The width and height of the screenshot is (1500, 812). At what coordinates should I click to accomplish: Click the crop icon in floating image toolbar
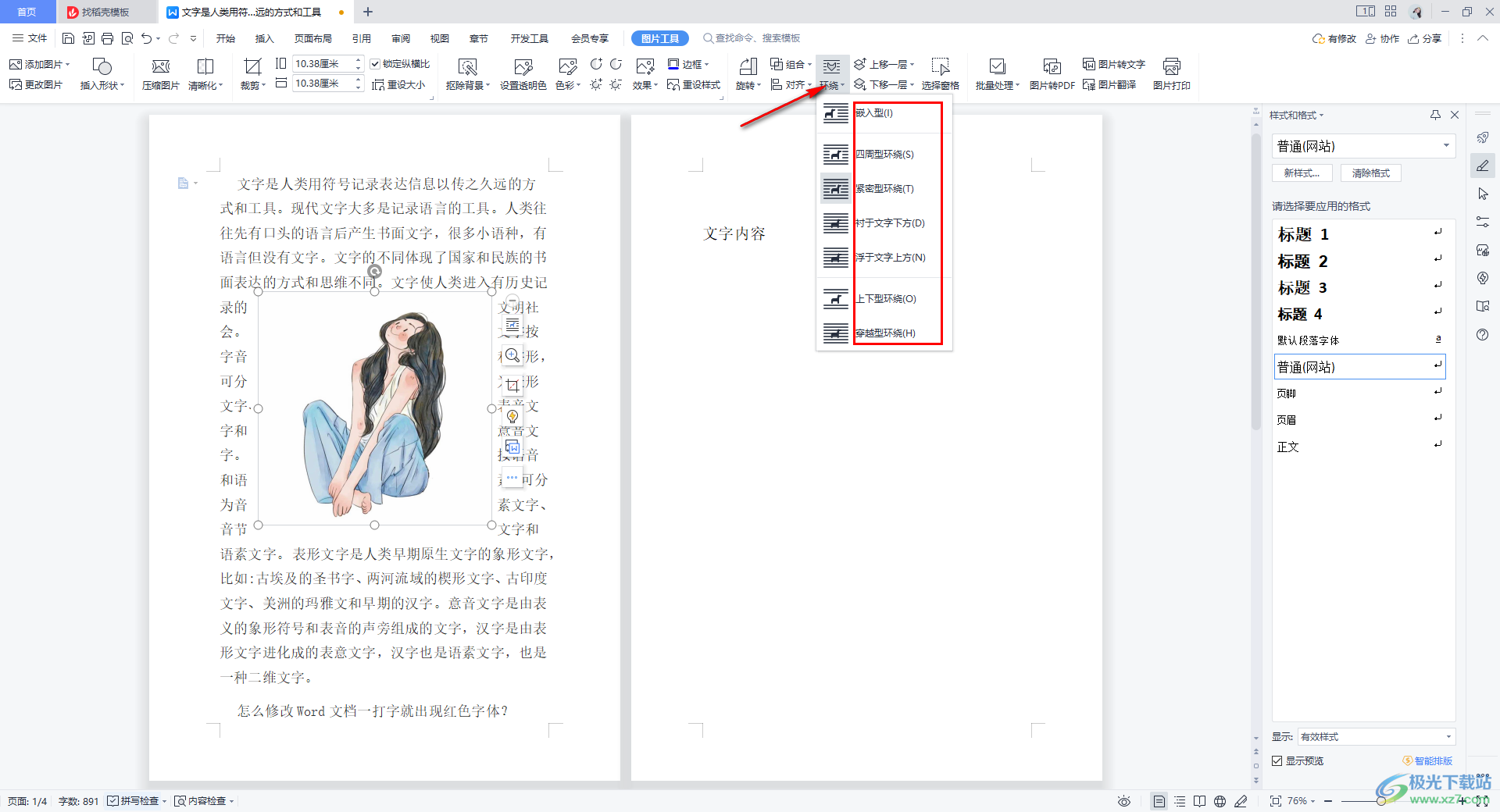click(x=512, y=386)
